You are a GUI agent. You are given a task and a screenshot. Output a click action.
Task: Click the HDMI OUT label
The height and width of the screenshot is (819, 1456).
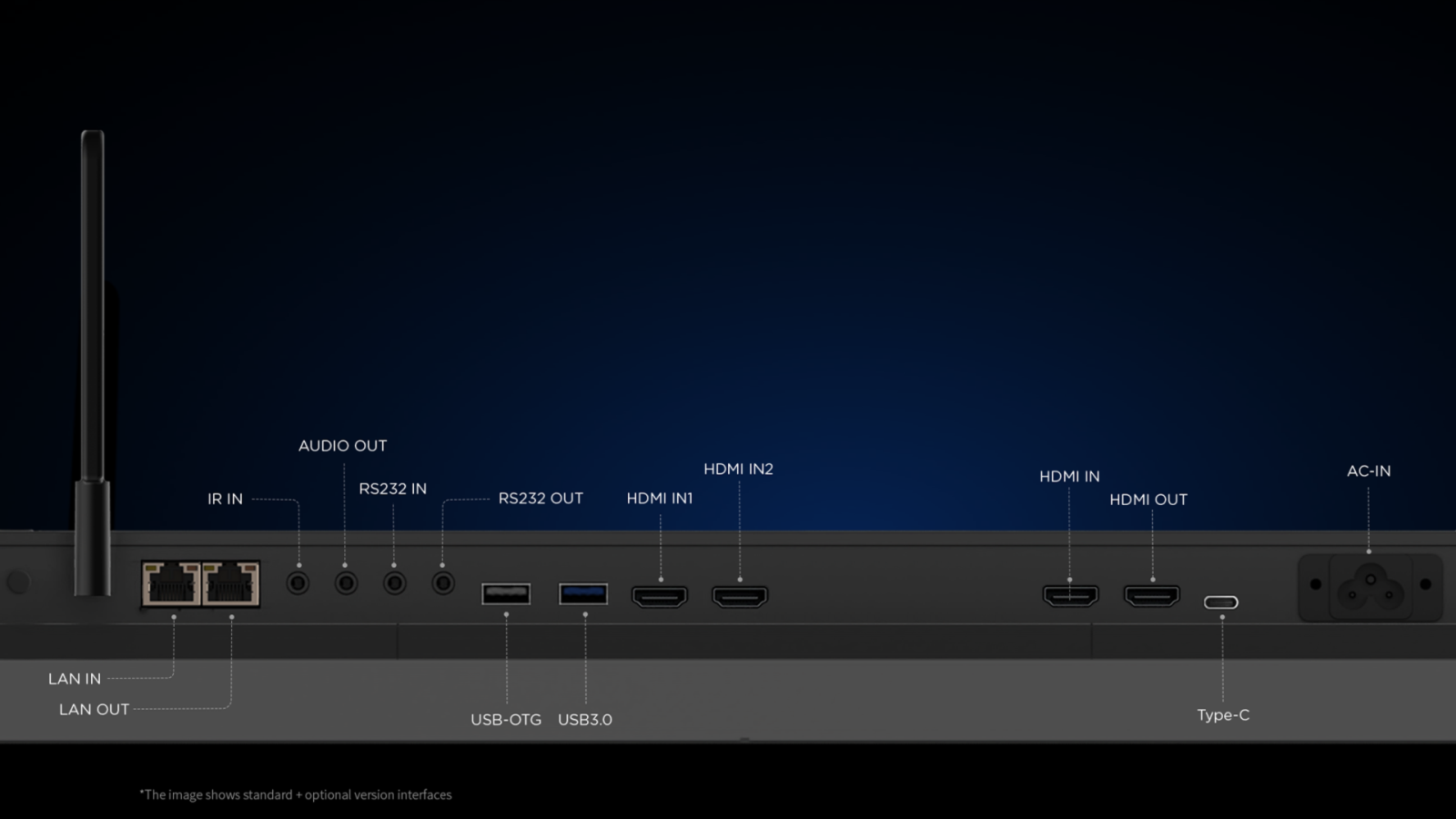tap(1148, 500)
